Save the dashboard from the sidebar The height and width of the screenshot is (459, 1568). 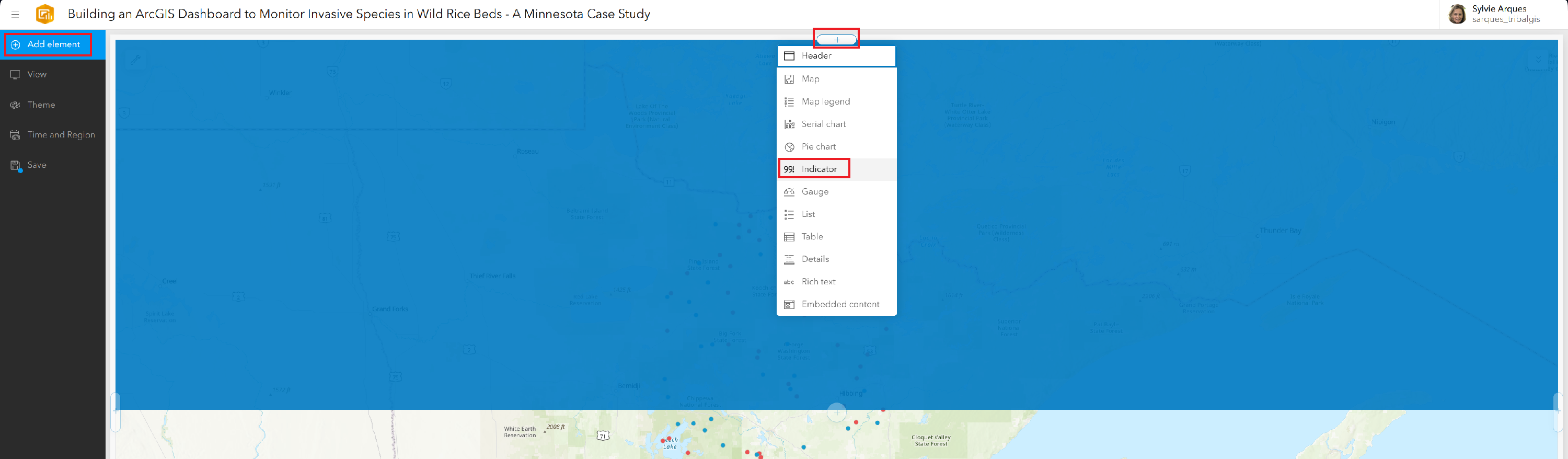pos(52,165)
